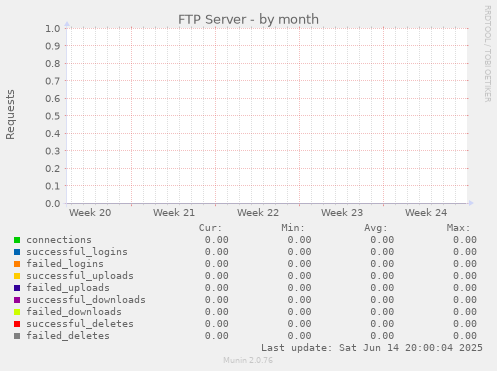Image resolution: width=497 pixels, height=371 pixels.
Task: Click the dark blue failed_uploads swatch
Action: 17,288
